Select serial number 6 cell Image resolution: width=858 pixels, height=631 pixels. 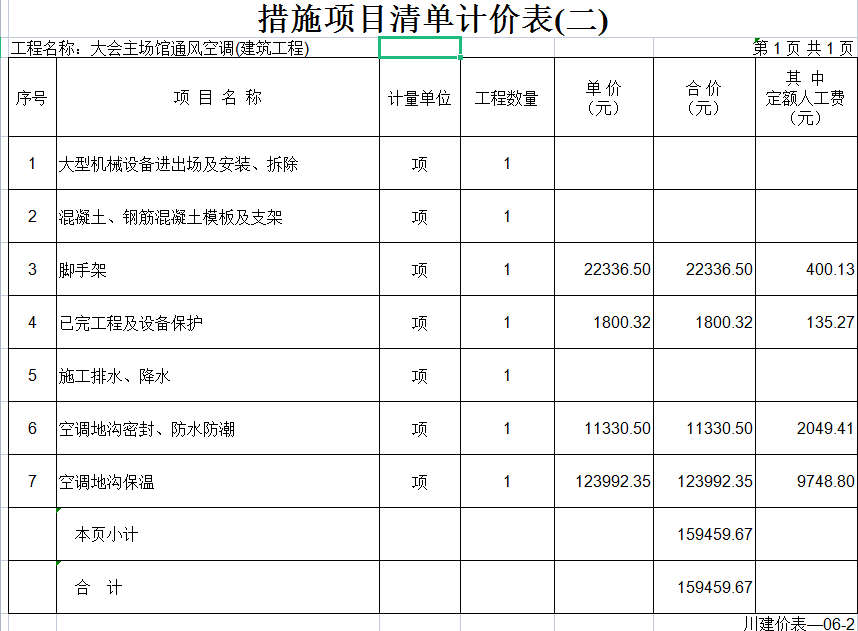coord(32,429)
